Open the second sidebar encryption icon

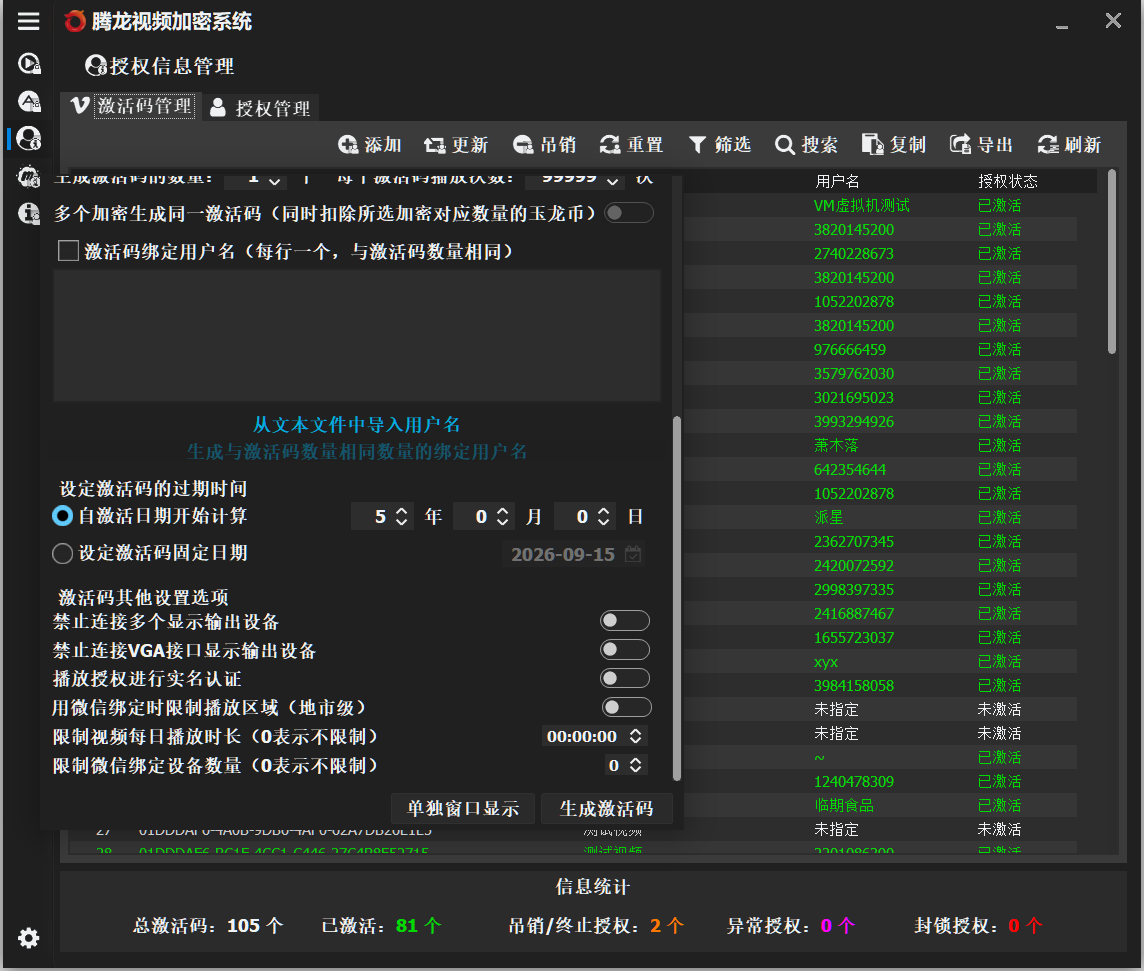[x=28, y=101]
